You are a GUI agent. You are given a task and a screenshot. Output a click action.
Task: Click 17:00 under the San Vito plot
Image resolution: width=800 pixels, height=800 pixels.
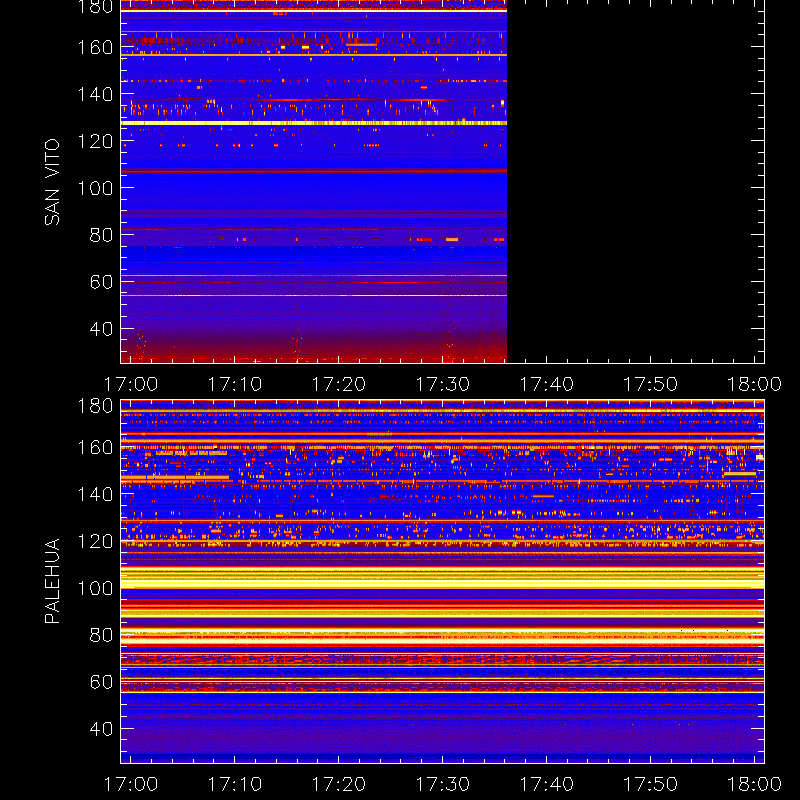(x=131, y=384)
